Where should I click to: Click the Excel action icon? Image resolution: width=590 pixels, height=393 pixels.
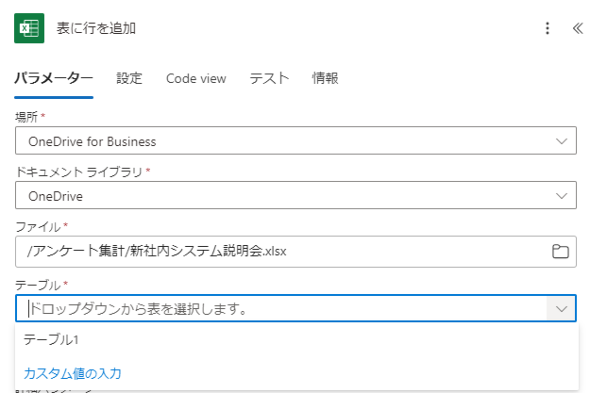coord(29,28)
